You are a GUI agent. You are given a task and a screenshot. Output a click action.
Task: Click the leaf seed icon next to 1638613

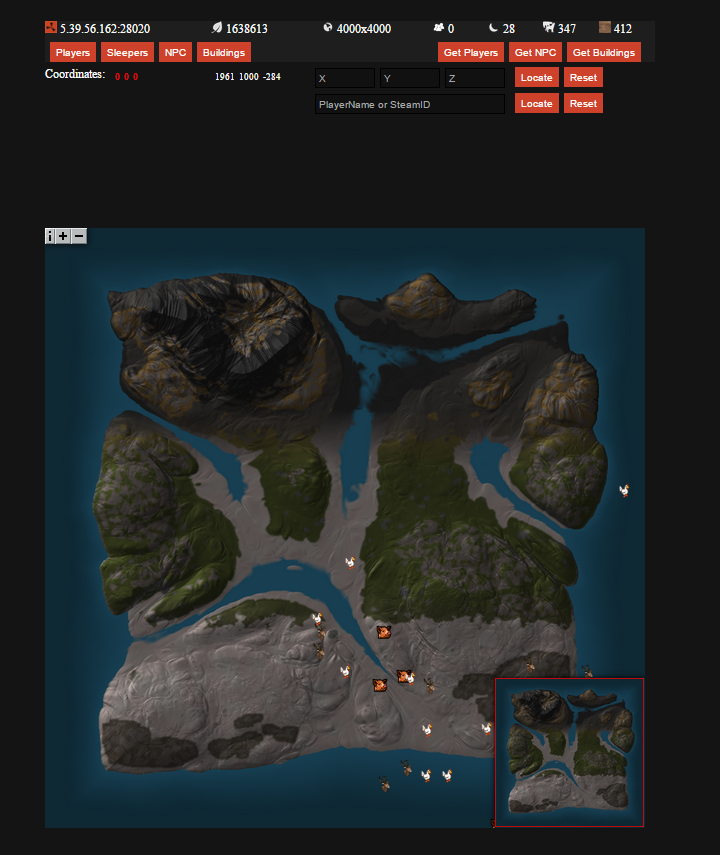click(217, 27)
